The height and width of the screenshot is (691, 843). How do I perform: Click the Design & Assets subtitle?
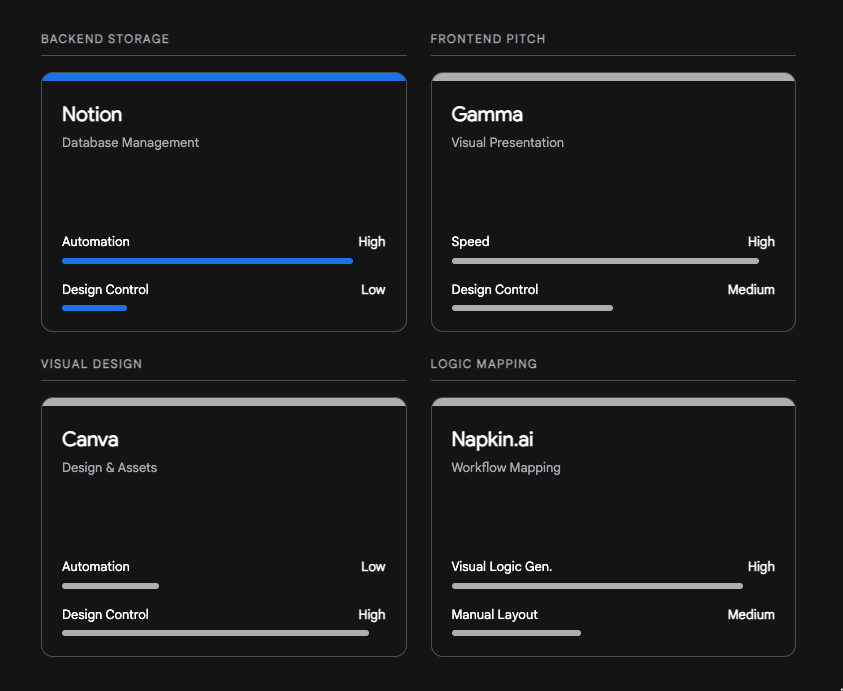point(109,468)
